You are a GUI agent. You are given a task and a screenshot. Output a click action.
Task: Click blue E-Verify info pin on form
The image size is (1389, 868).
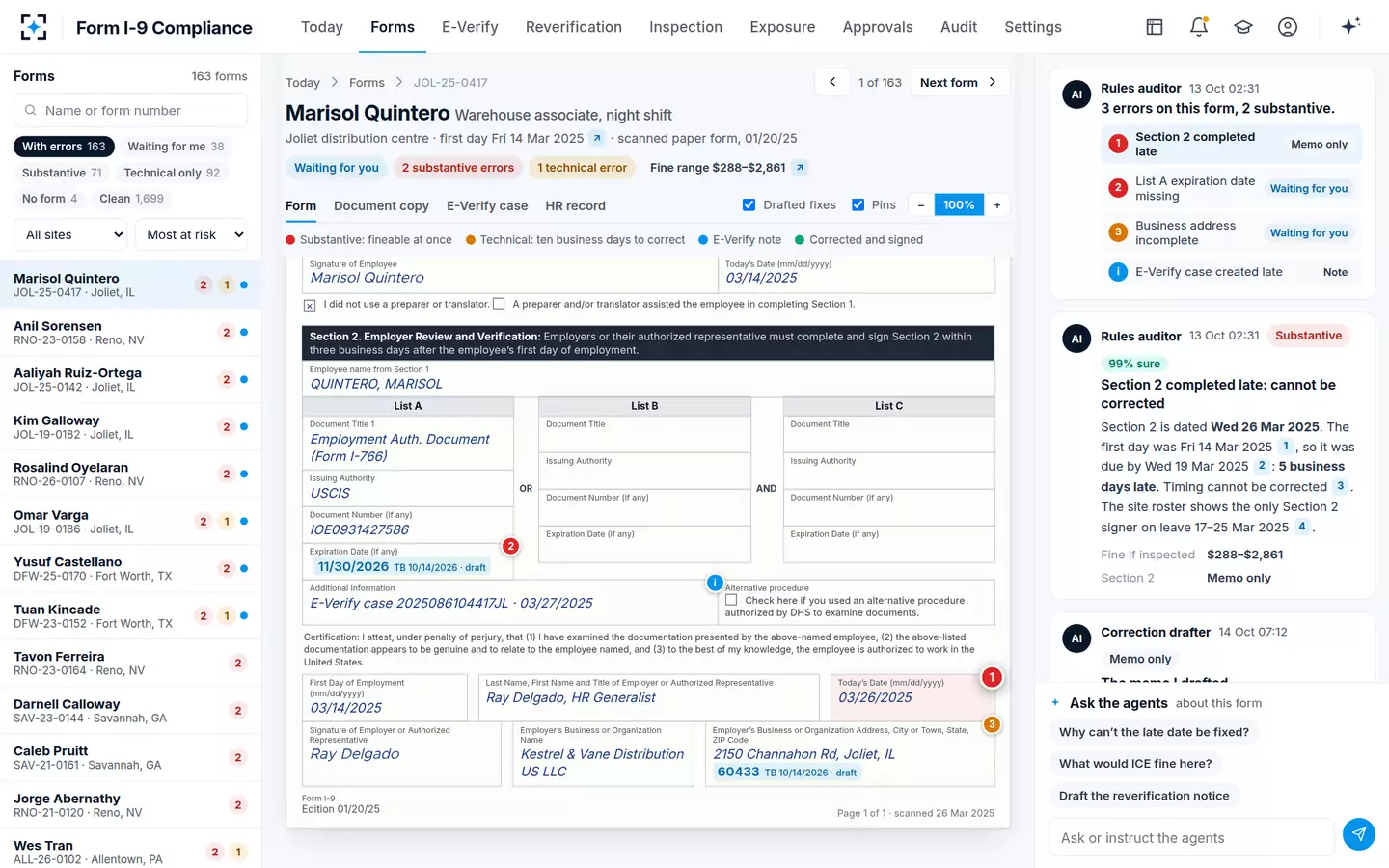click(715, 583)
